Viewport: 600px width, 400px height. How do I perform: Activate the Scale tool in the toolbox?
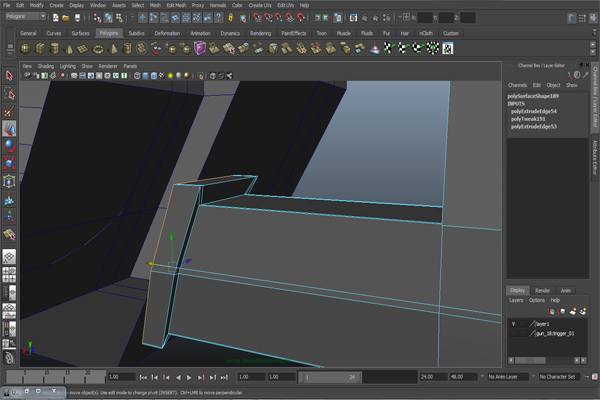tap(9, 163)
